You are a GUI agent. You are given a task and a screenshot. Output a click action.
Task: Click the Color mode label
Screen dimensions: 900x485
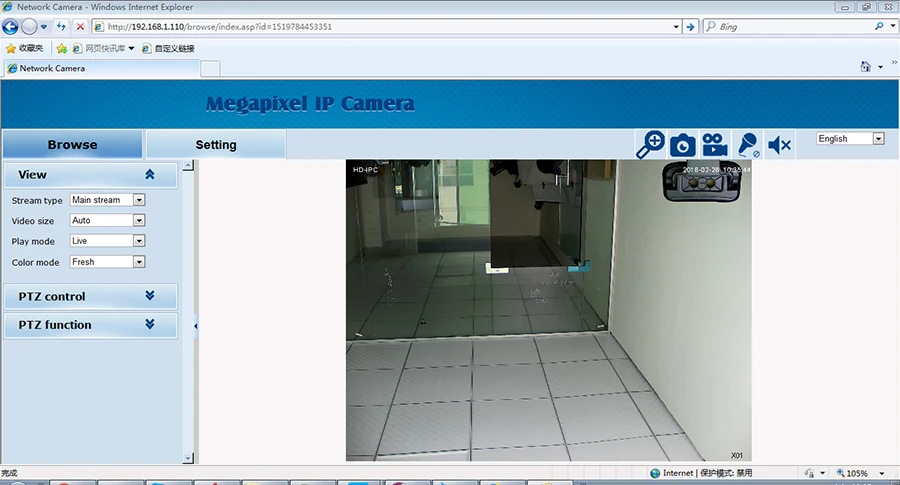[35, 262]
